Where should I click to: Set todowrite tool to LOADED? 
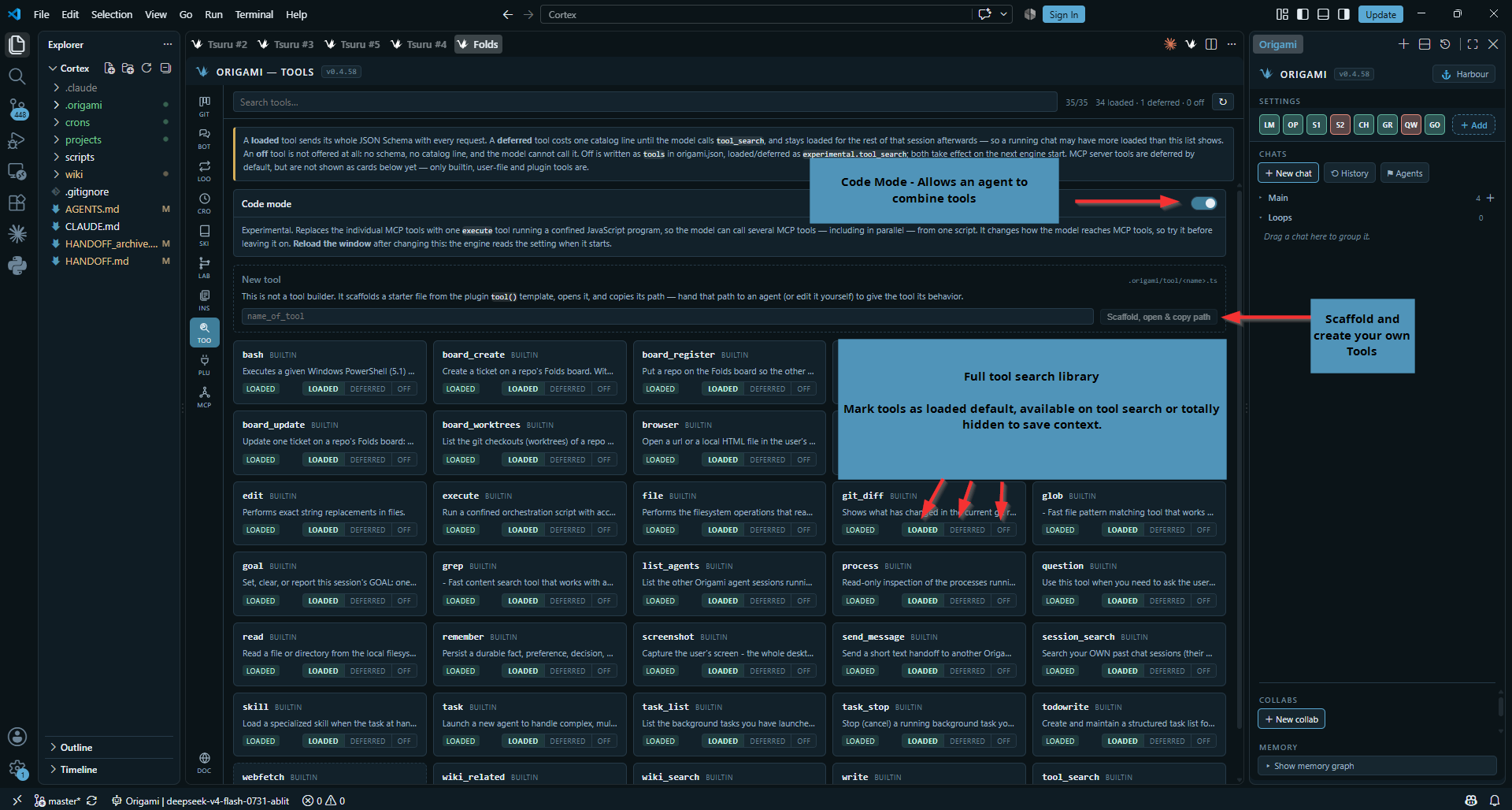click(1122, 741)
